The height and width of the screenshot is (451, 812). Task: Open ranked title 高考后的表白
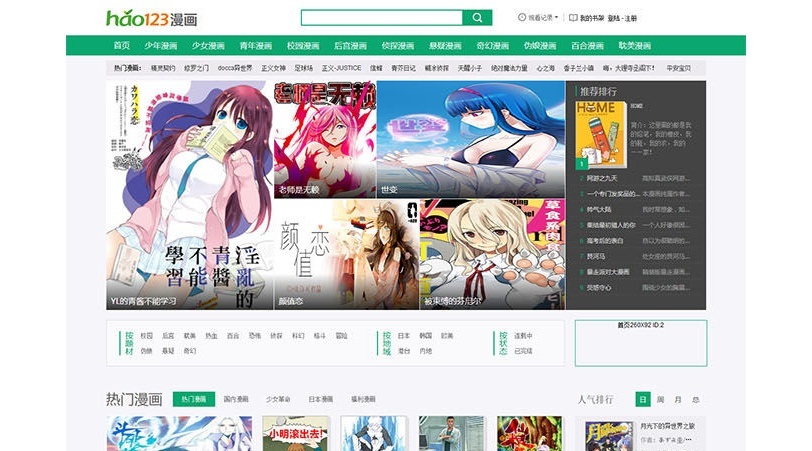coord(605,241)
